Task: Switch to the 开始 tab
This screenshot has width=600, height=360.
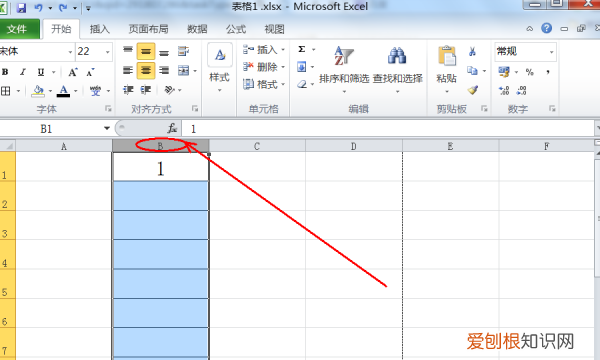Action: pos(61,29)
